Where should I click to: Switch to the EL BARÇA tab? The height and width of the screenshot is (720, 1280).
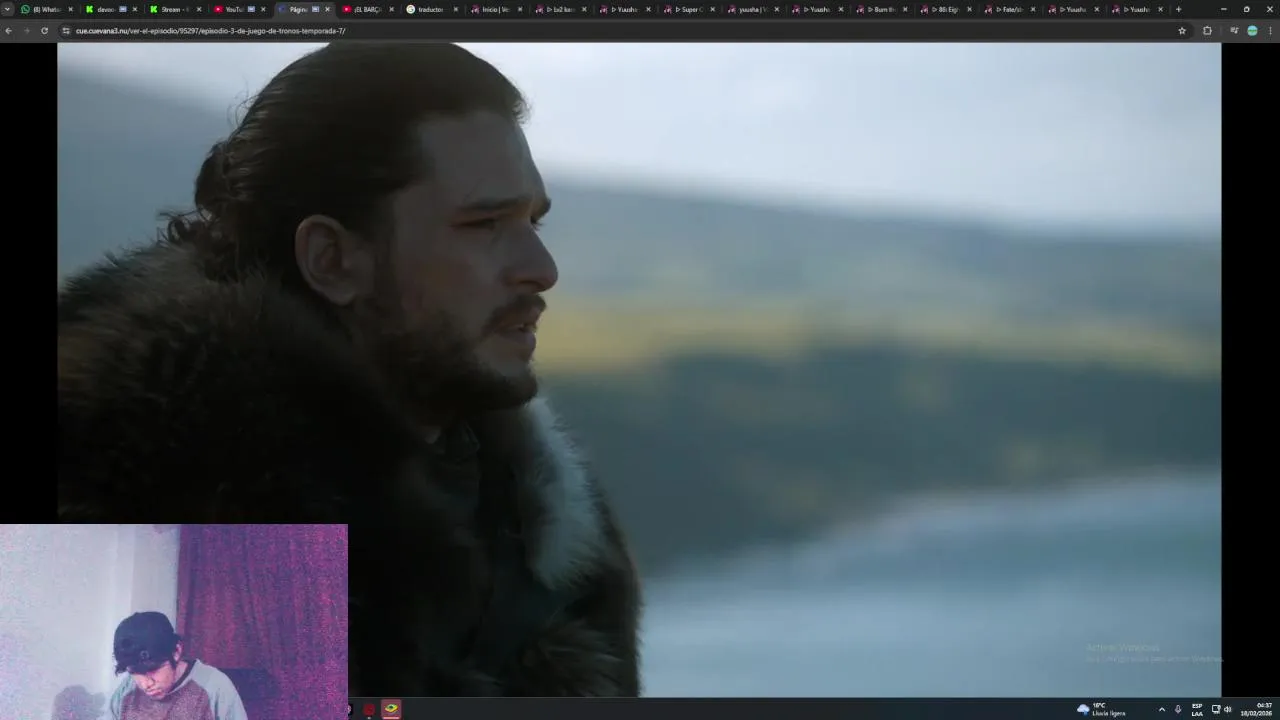point(367,9)
